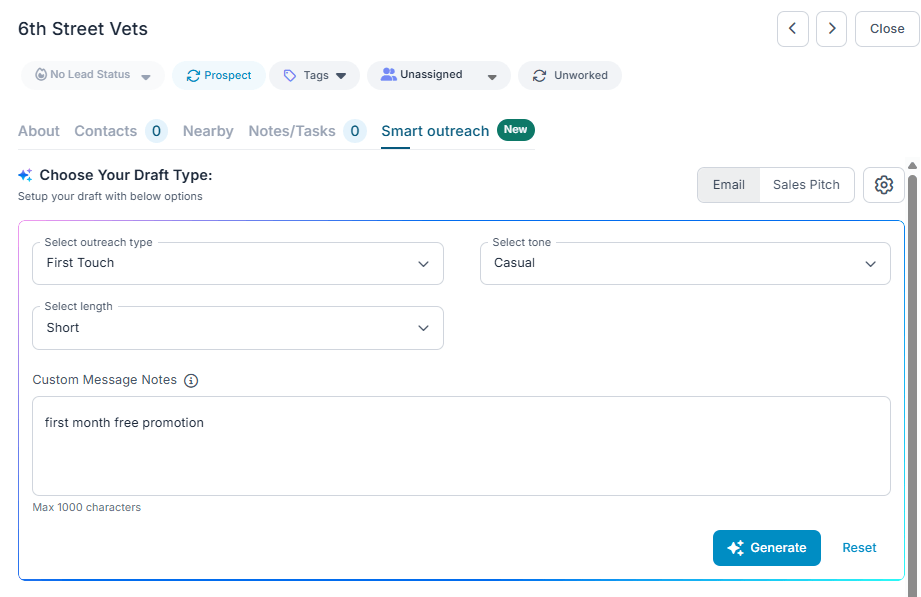The height and width of the screenshot is (597, 921).
Task: Open the gear settings icon
Action: pos(883,185)
